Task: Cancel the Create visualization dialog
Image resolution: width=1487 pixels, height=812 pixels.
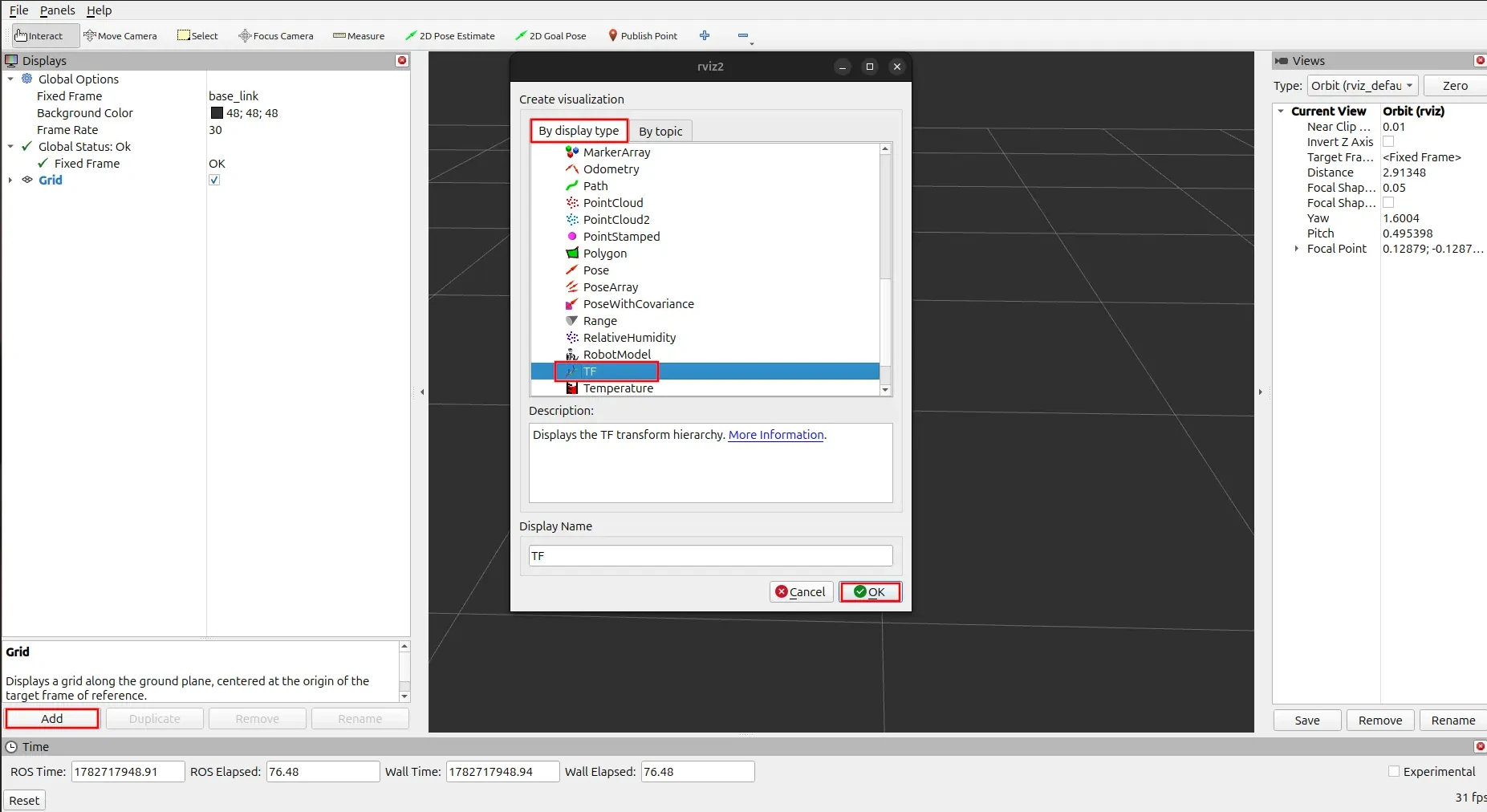Action: 801,592
